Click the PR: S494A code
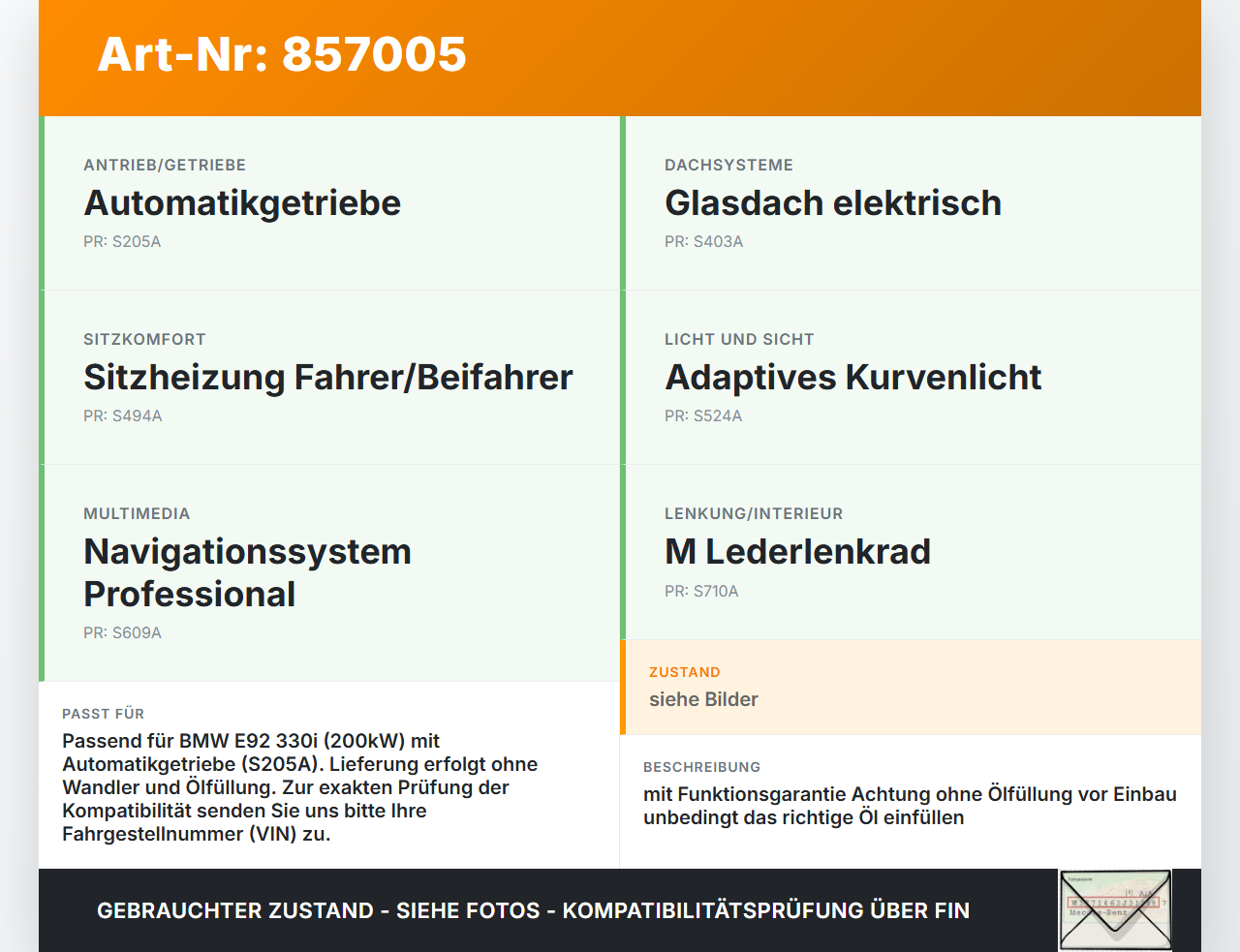The image size is (1240, 952). pos(123,416)
